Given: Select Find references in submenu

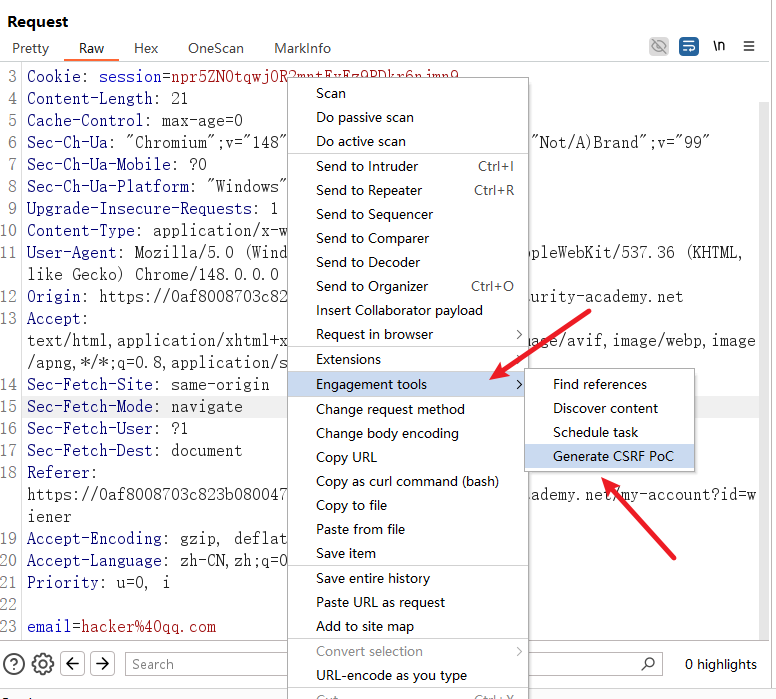Looking at the screenshot, I should pos(610,384).
